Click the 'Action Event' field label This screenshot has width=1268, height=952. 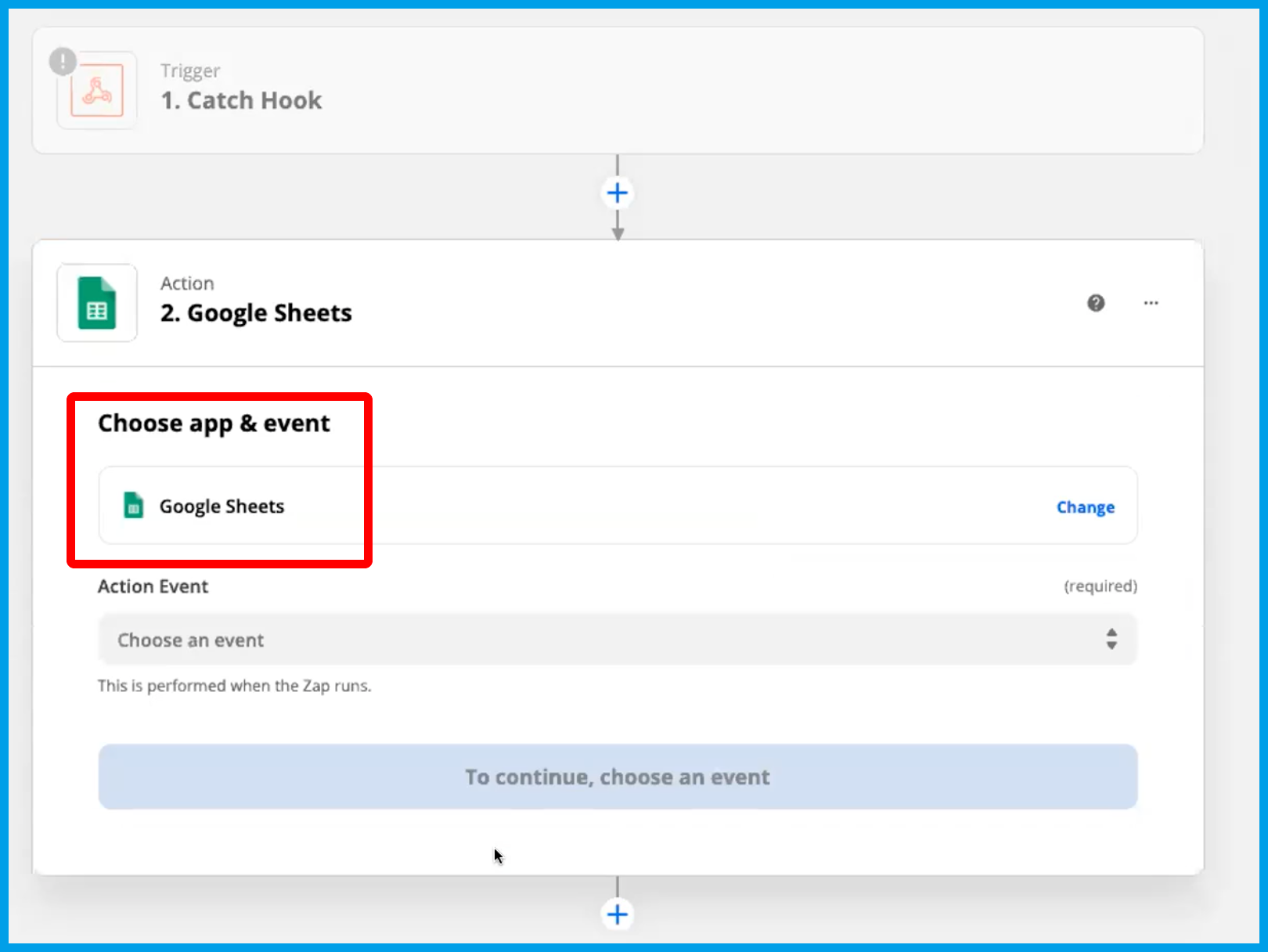point(153,586)
